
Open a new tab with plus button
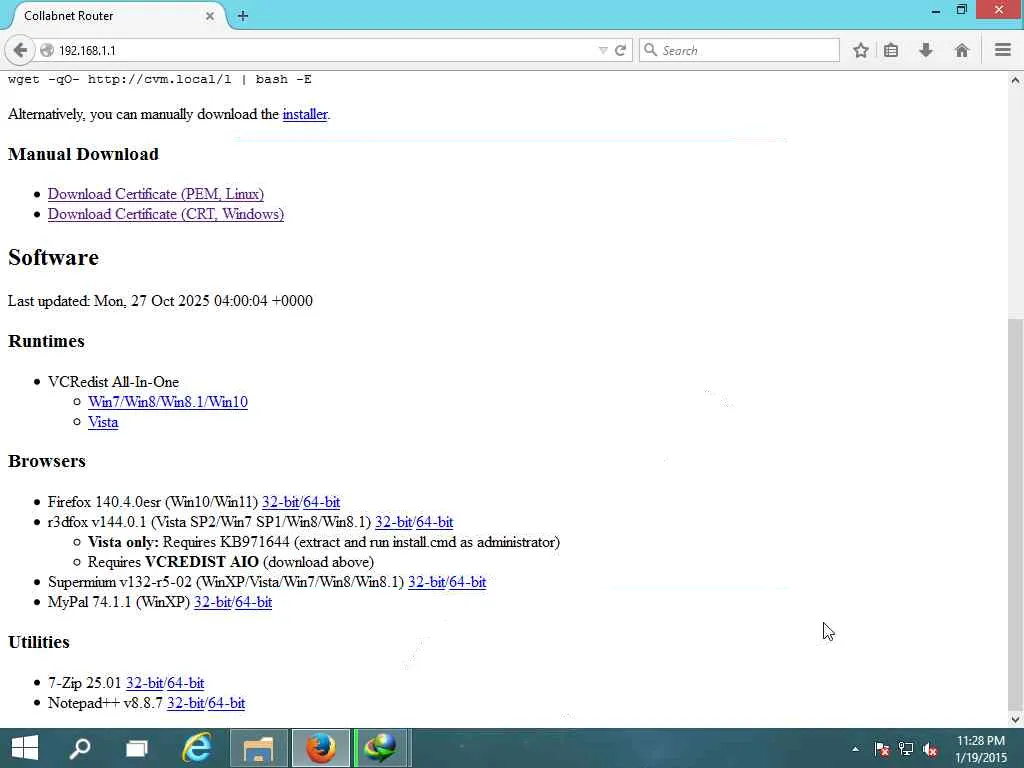243,16
